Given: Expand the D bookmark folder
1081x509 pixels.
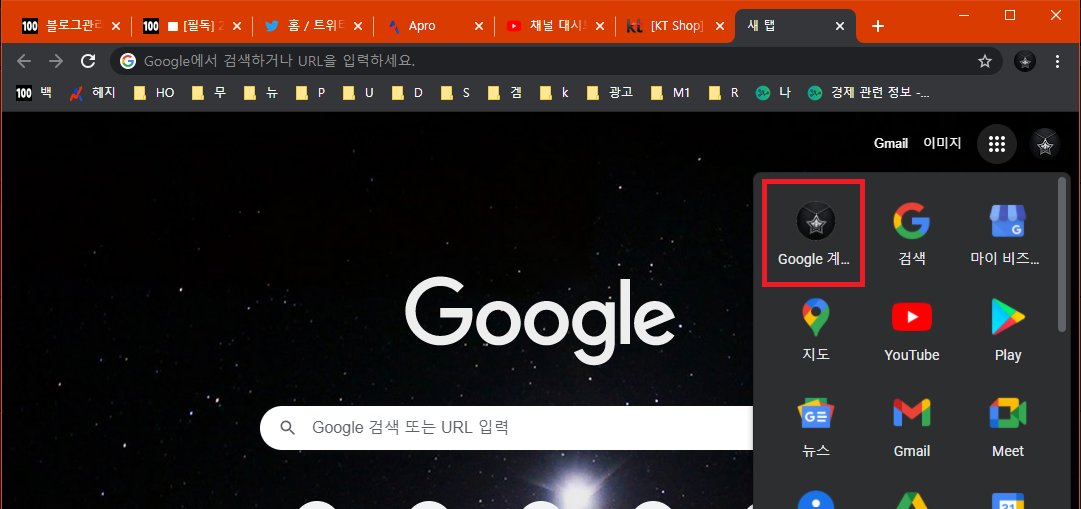Looking at the screenshot, I should click(x=407, y=92).
